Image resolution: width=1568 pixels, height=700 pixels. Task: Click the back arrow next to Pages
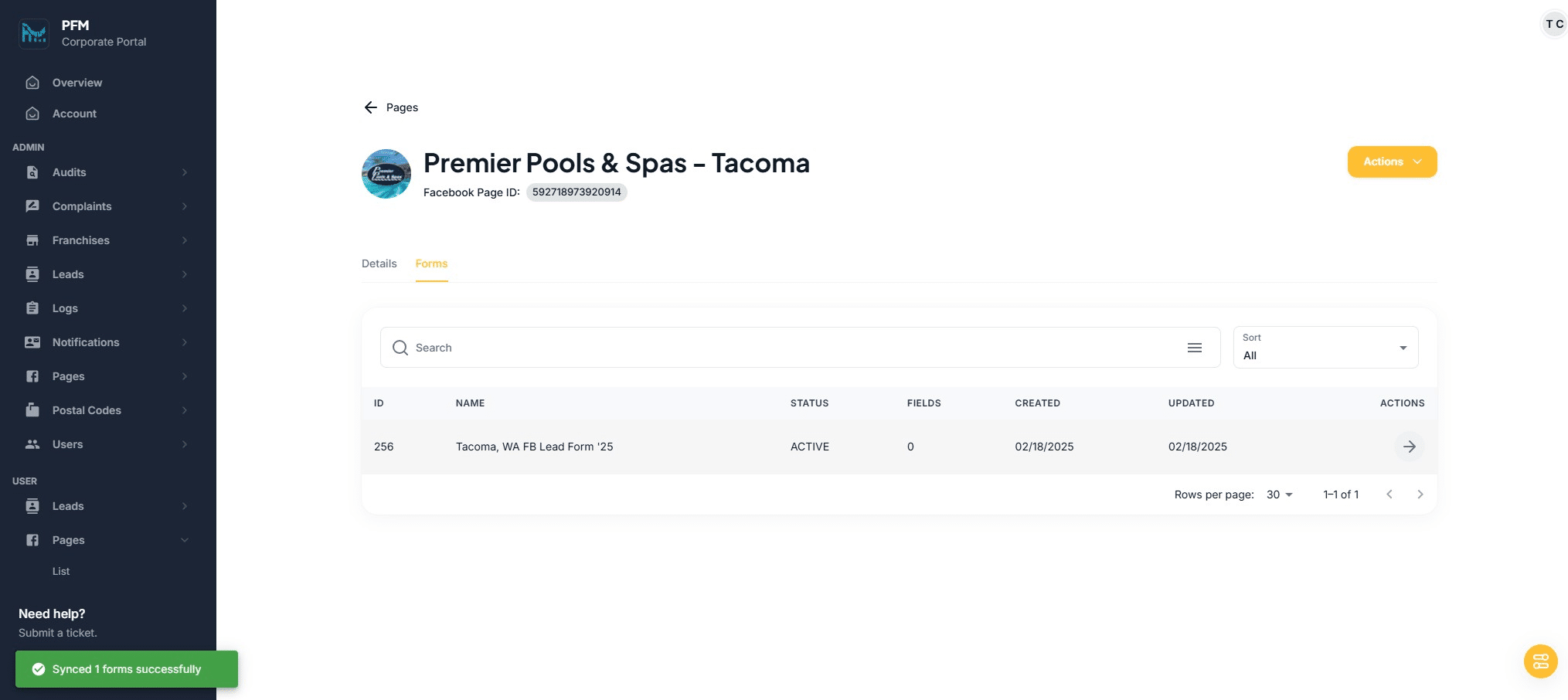(x=371, y=107)
